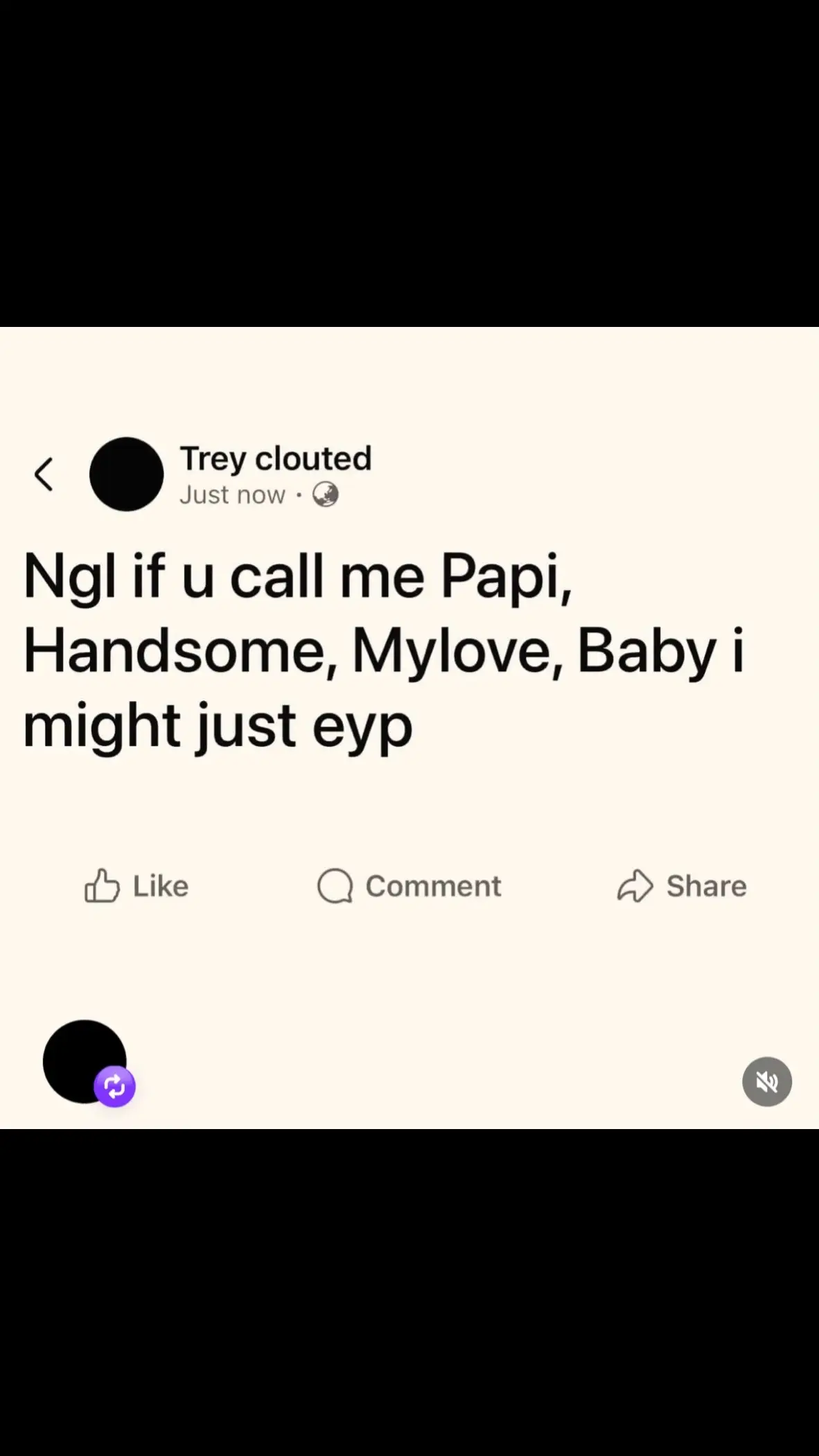Tap the Comment text label
Viewport: 819px width, 1456px height.
pos(433,886)
